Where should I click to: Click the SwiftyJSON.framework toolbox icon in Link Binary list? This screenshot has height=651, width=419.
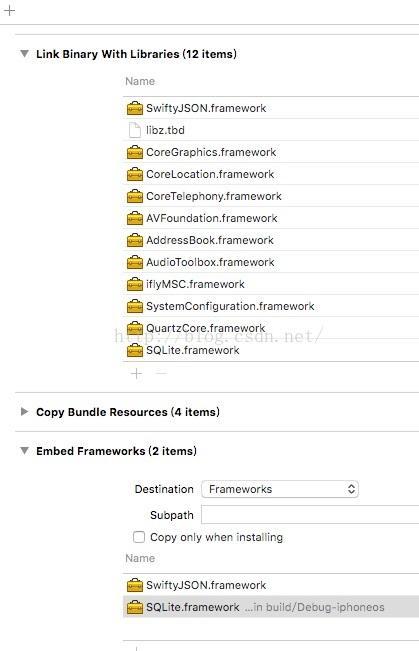[x=135, y=108]
